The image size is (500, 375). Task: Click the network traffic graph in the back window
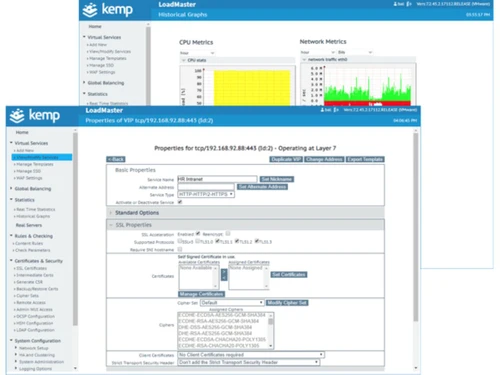point(358,84)
